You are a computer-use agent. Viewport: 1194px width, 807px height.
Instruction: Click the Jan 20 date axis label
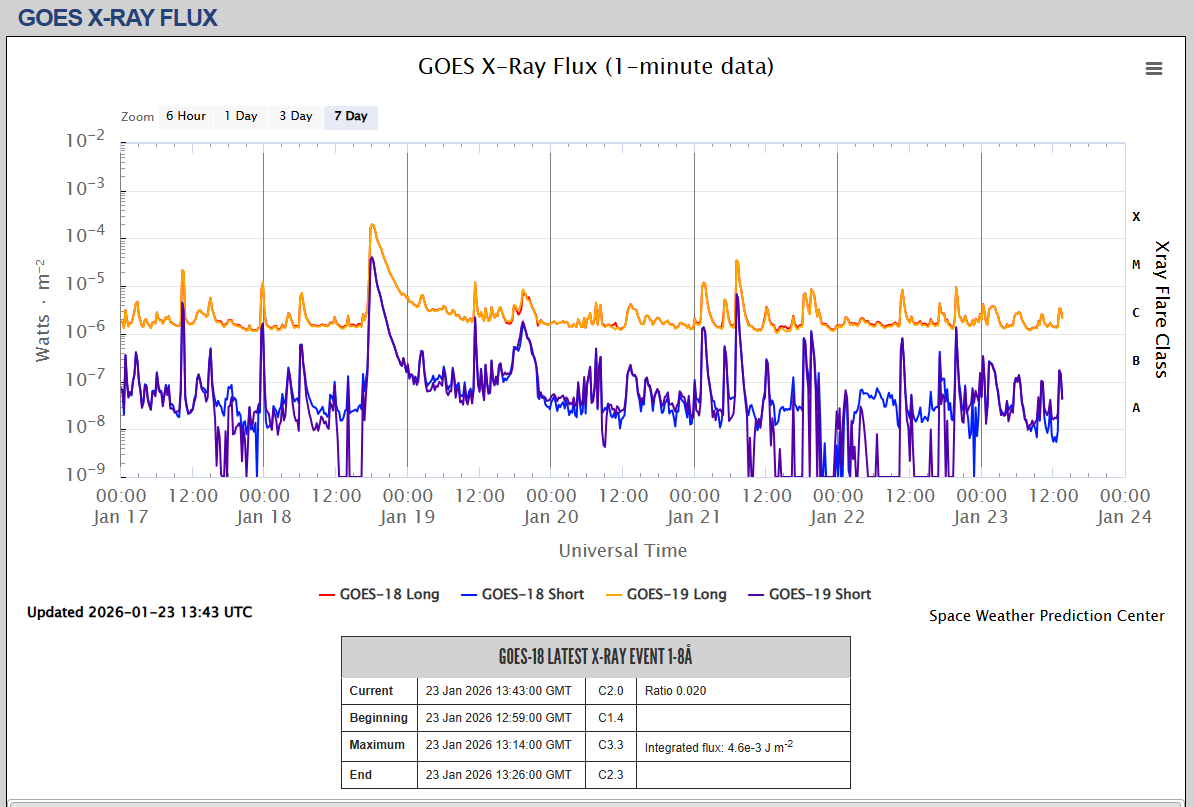tap(551, 517)
